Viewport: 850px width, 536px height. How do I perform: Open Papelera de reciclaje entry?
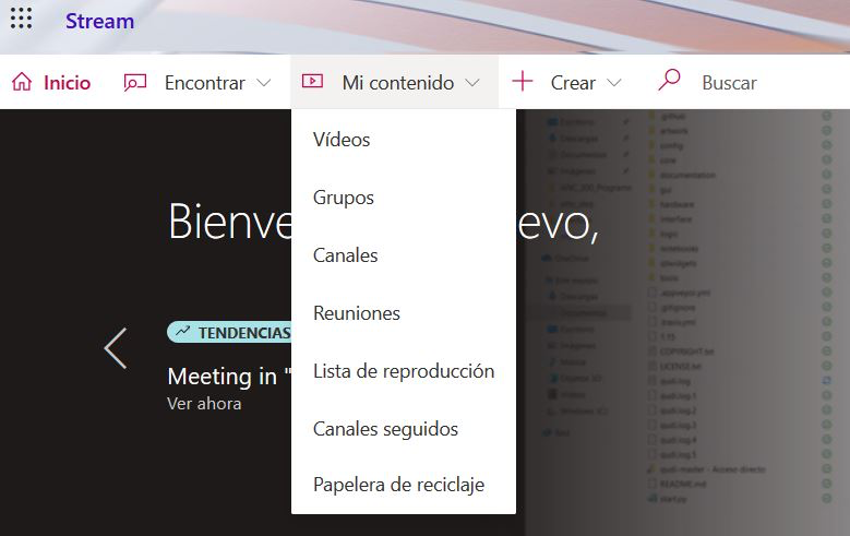tap(403, 485)
